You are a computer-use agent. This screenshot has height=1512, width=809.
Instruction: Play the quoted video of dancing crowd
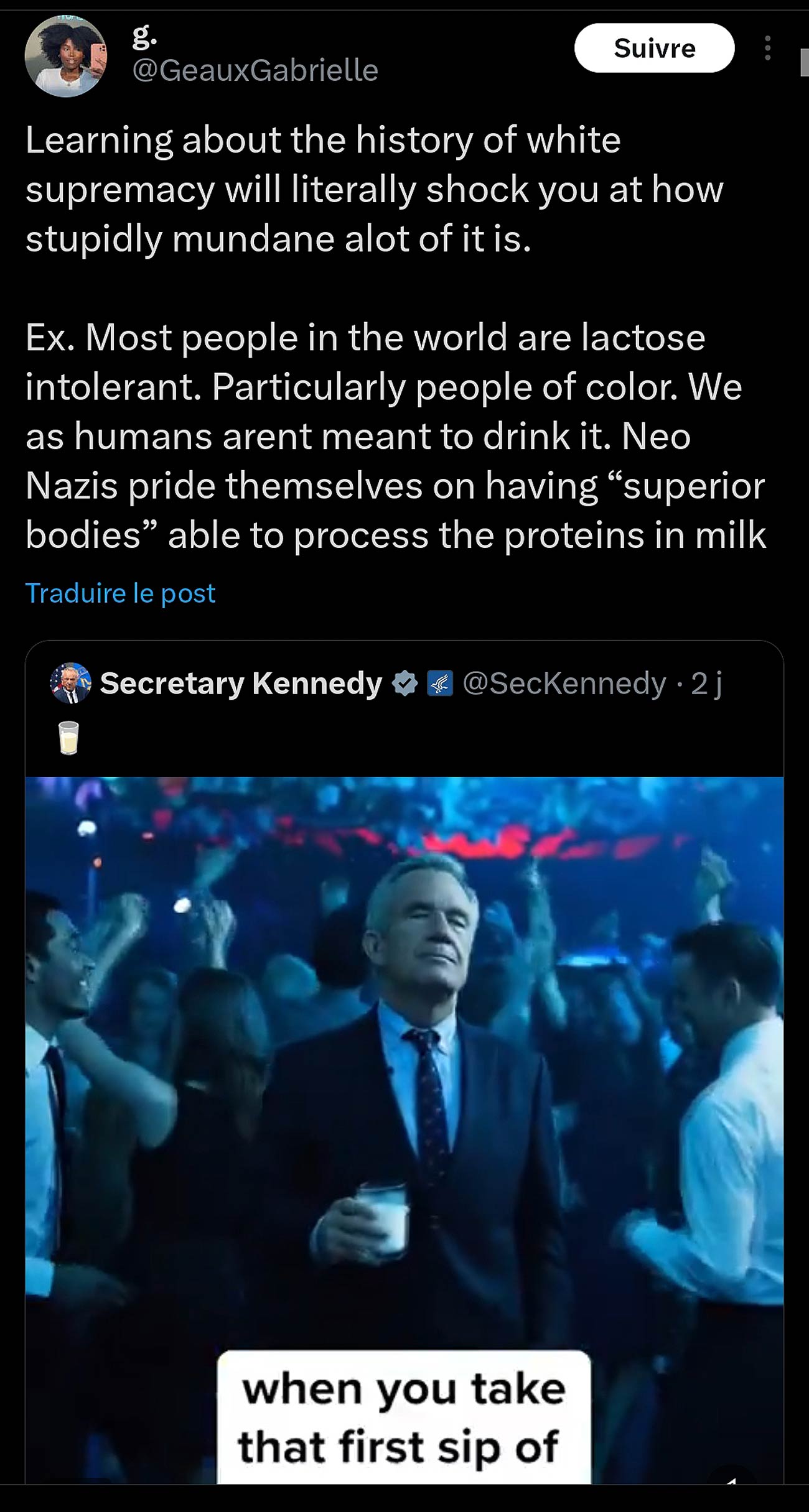point(404,1057)
